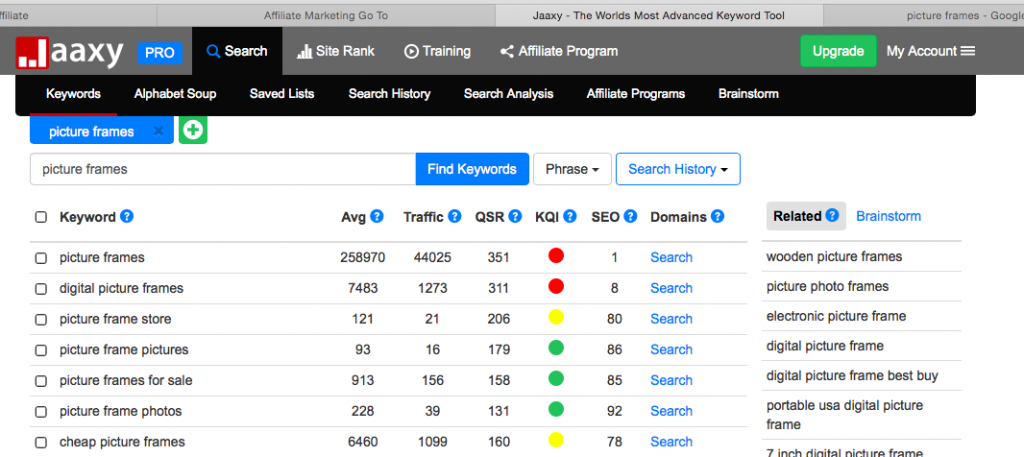Click the Find Keywords button

pyautogui.click(x=472, y=169)
